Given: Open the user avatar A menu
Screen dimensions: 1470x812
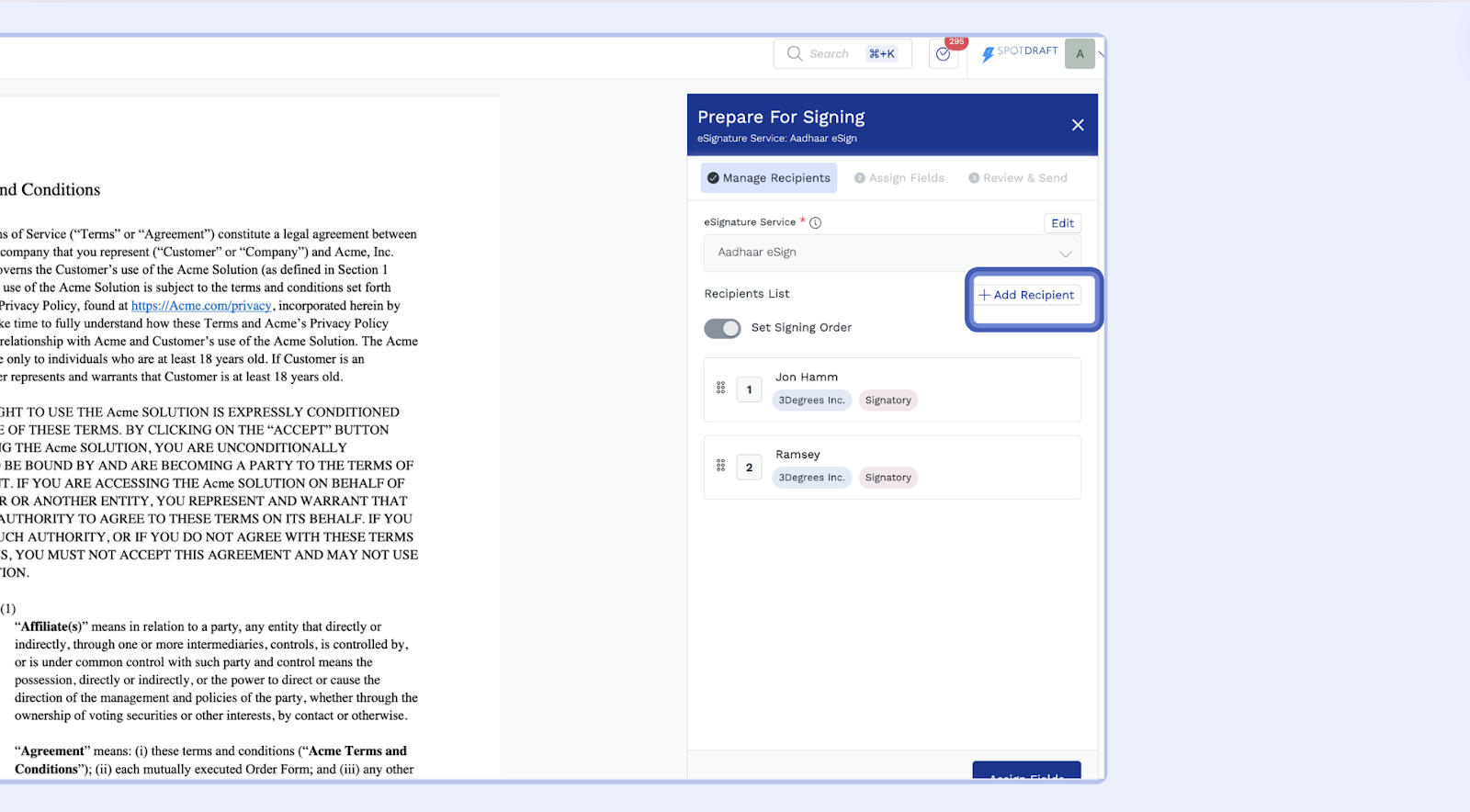Looking at the screenshot, I should pyautogui.click(x=1080, y=53).
